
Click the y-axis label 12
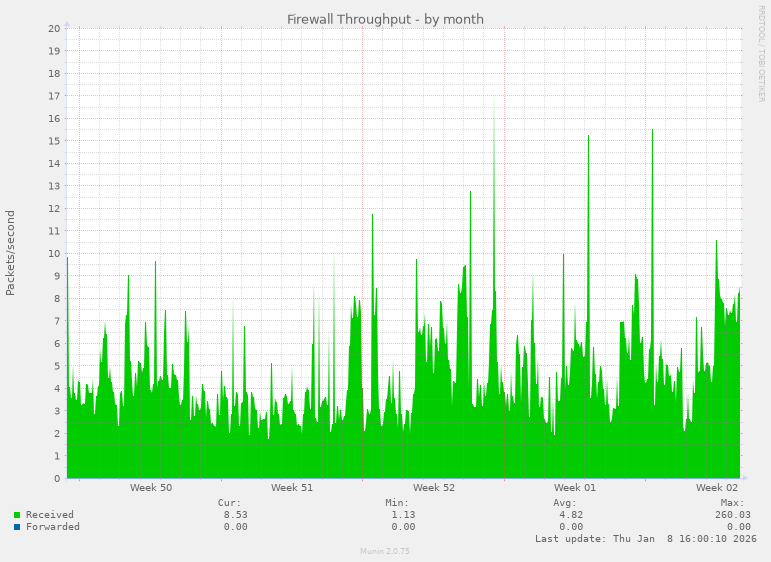pyautogui.click(x=54, y=209)
